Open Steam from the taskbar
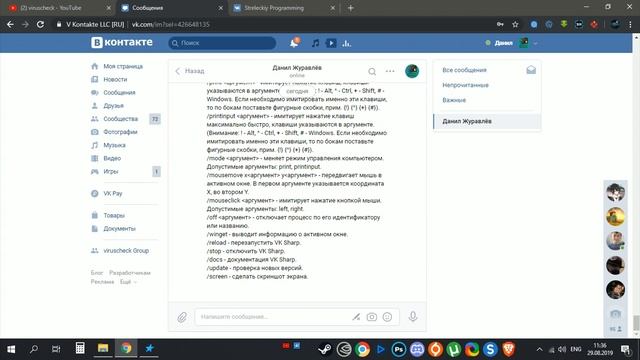Screen dimensions: 640x360 (x=325, y=349)
